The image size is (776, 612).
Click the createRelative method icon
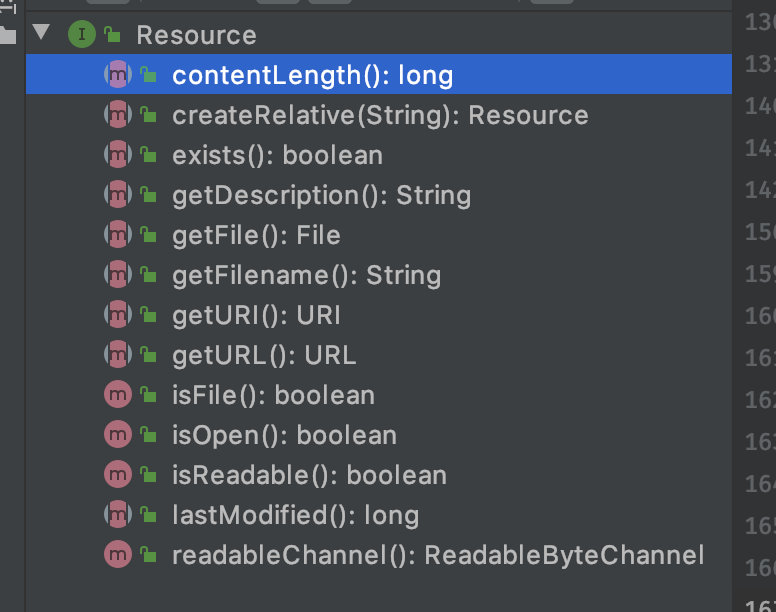[118, 115]
